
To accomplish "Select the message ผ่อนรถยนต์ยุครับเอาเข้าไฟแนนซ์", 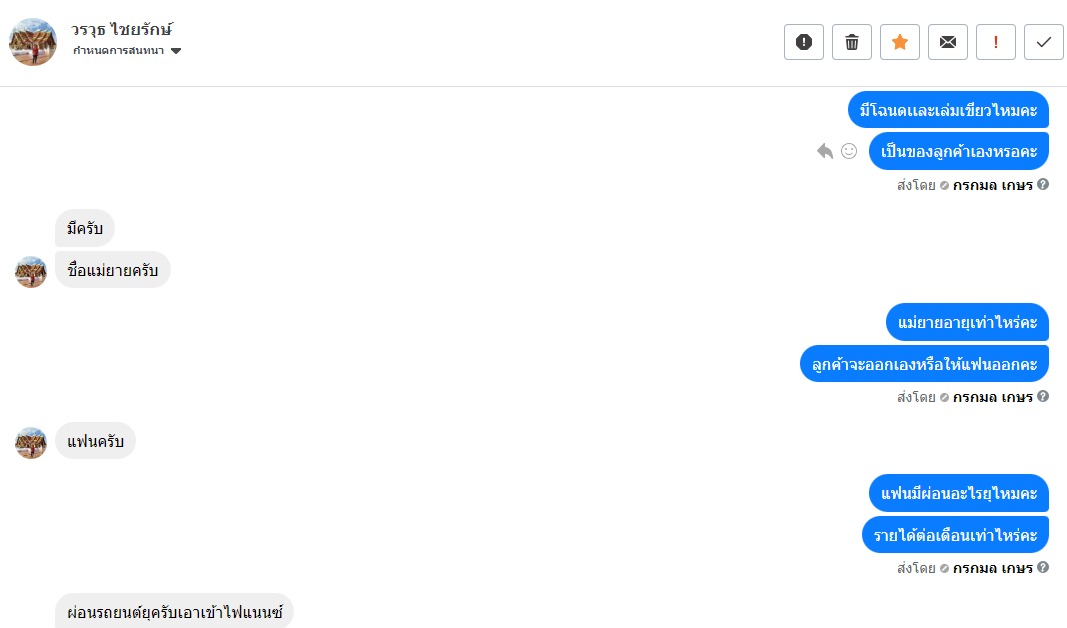I will pyautogui.click(x=174, y=611).
